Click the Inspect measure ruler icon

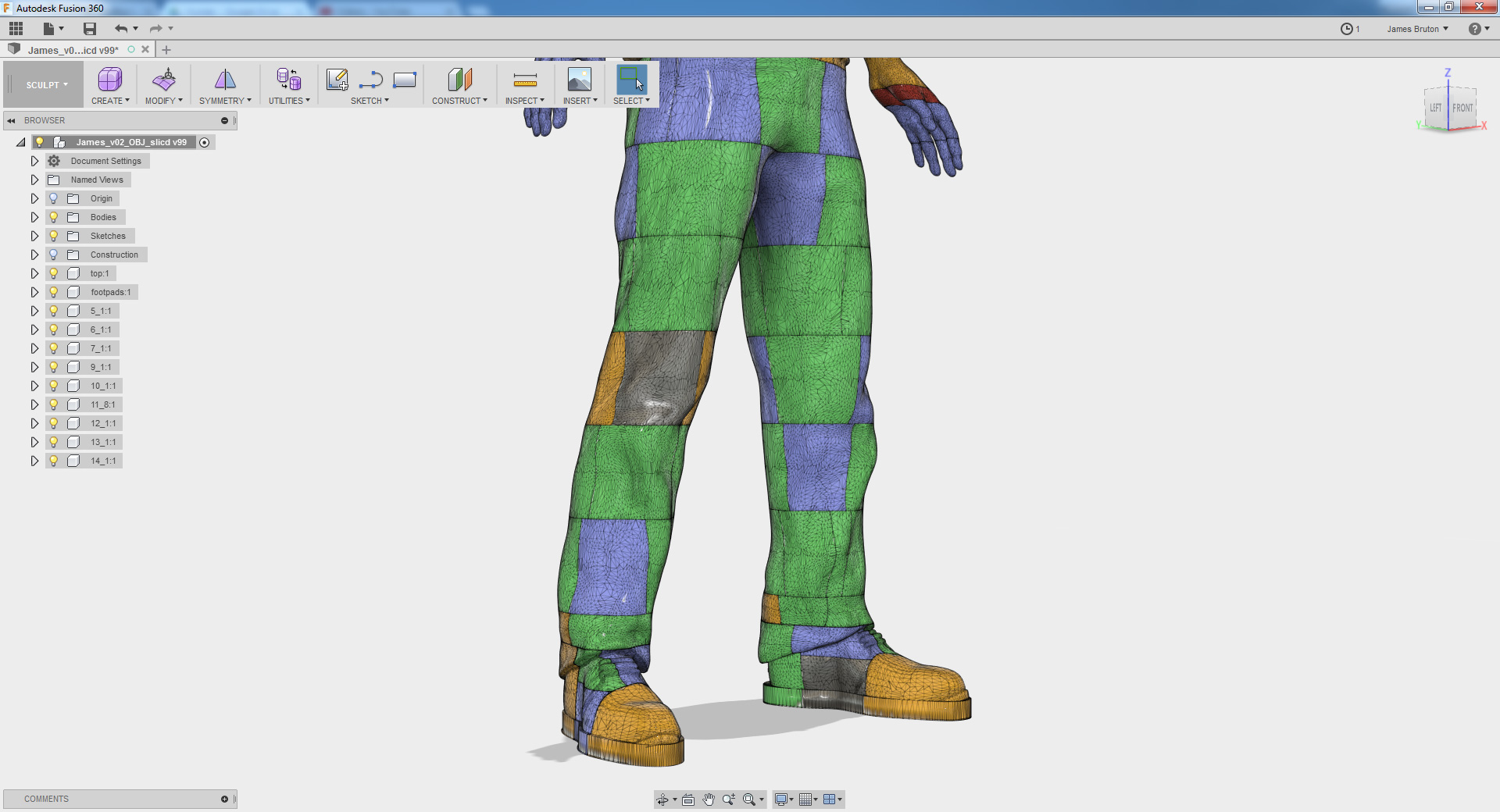[525, 80]
